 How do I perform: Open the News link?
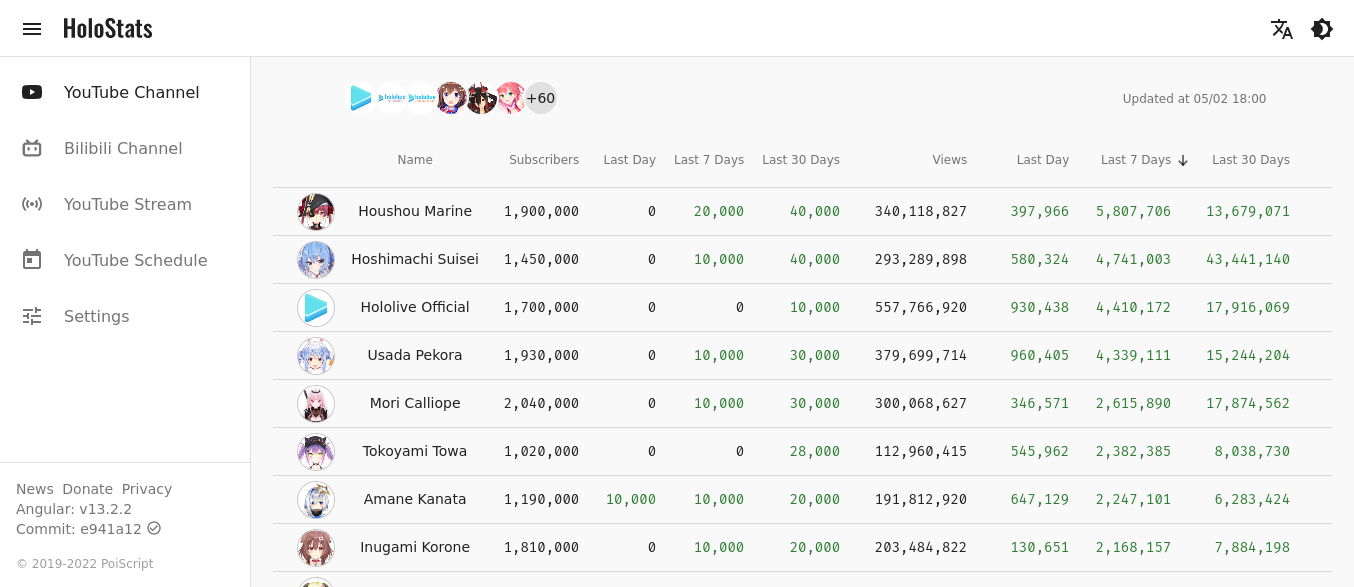pyautogui.click(x=35, y=489)
